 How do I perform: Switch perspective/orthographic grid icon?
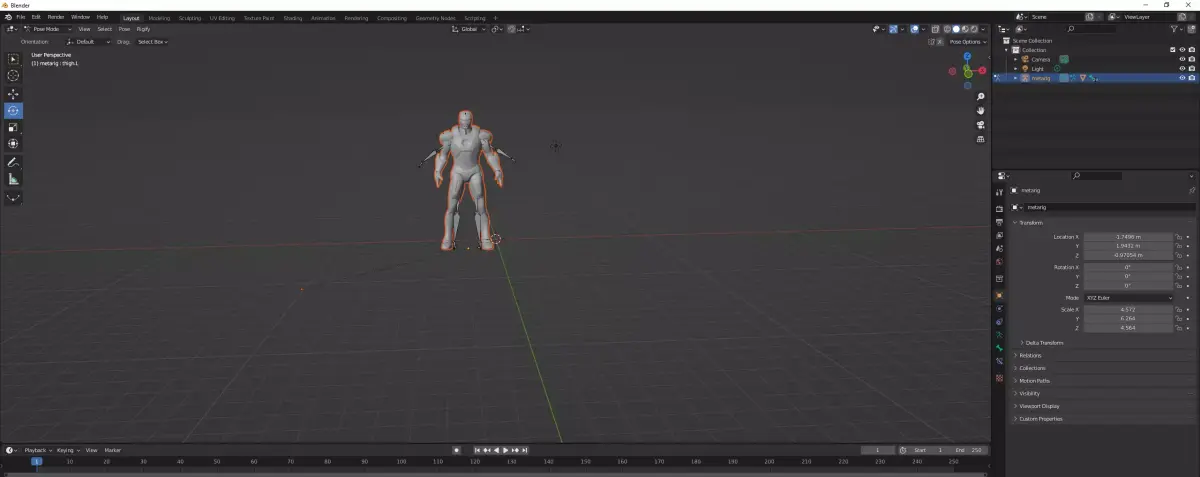[x=981, y=139]
